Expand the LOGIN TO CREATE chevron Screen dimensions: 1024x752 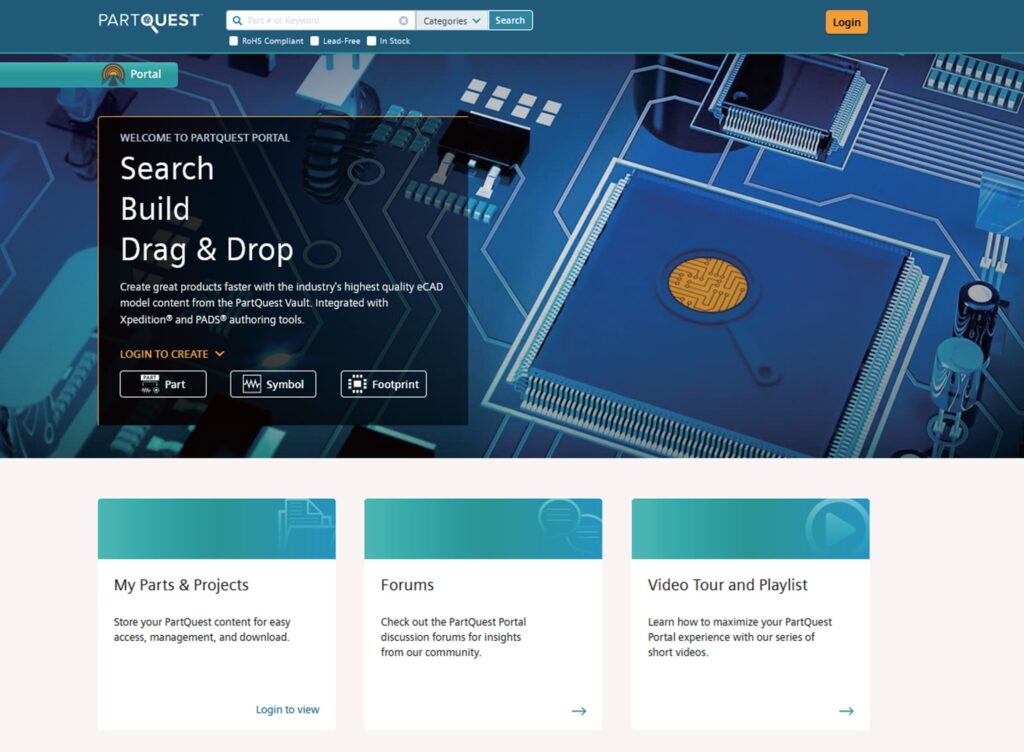tap(219, 354)
